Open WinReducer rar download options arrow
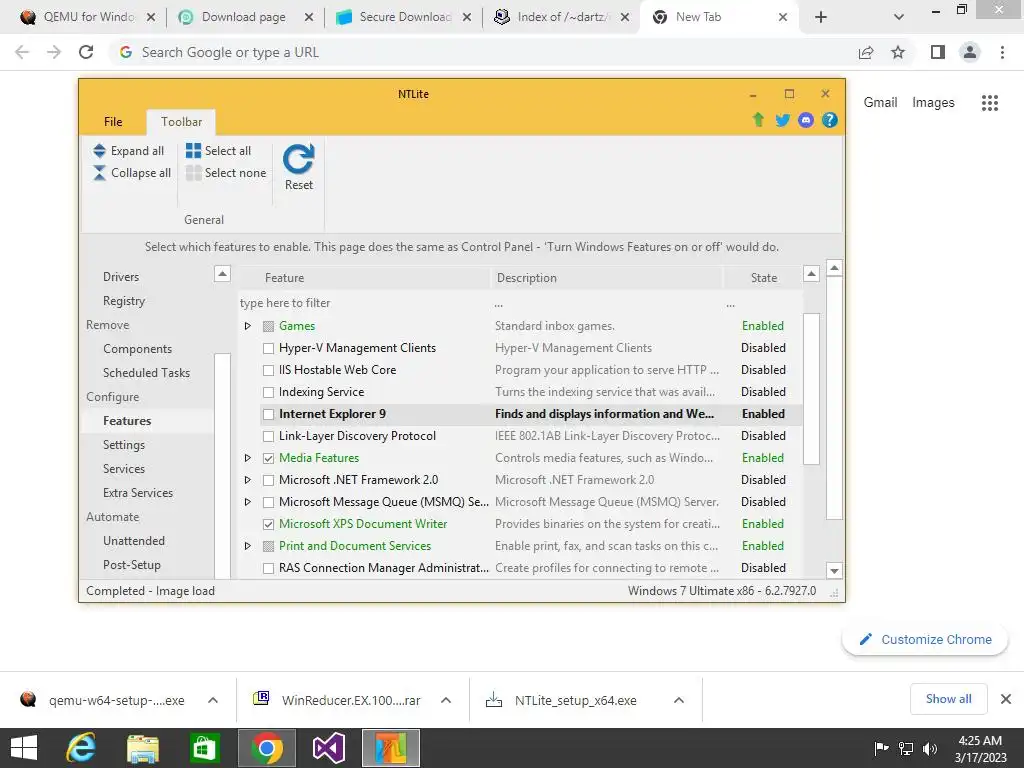The width and height of the screenshot is (1024, 768). [445, 700]
